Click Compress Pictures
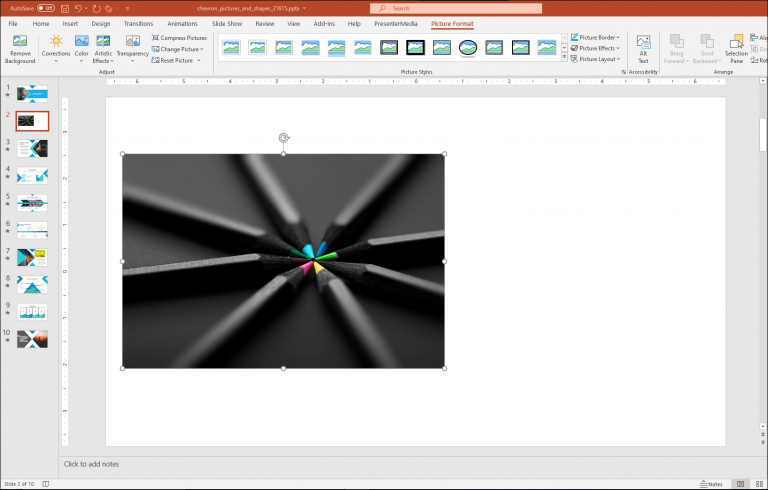This screenshot has width=768, height=490. [x=179, y=38]
